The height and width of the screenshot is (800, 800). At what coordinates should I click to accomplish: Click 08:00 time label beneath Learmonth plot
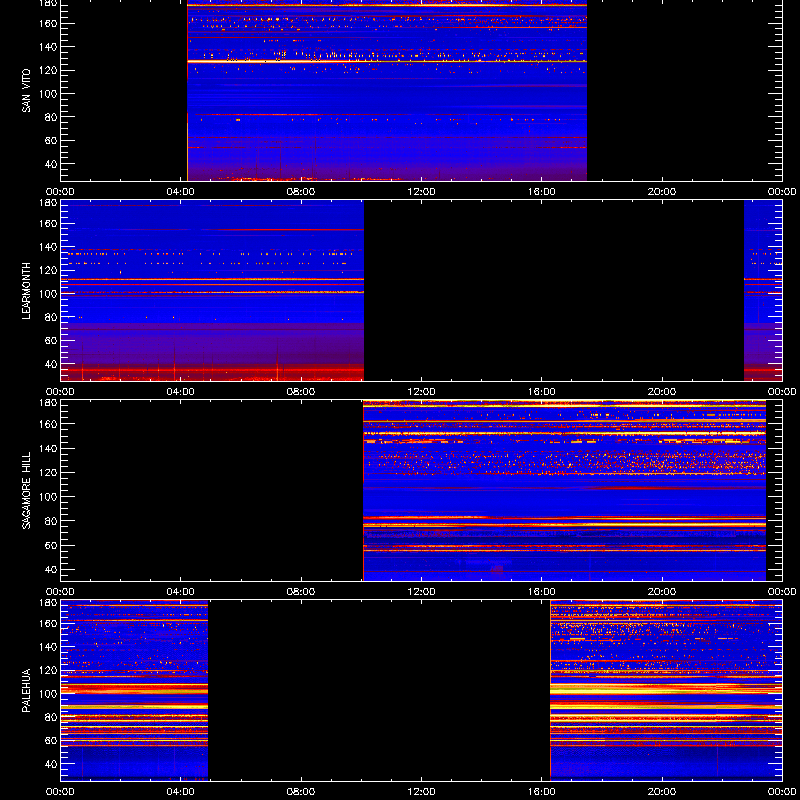tap(301, 392)
